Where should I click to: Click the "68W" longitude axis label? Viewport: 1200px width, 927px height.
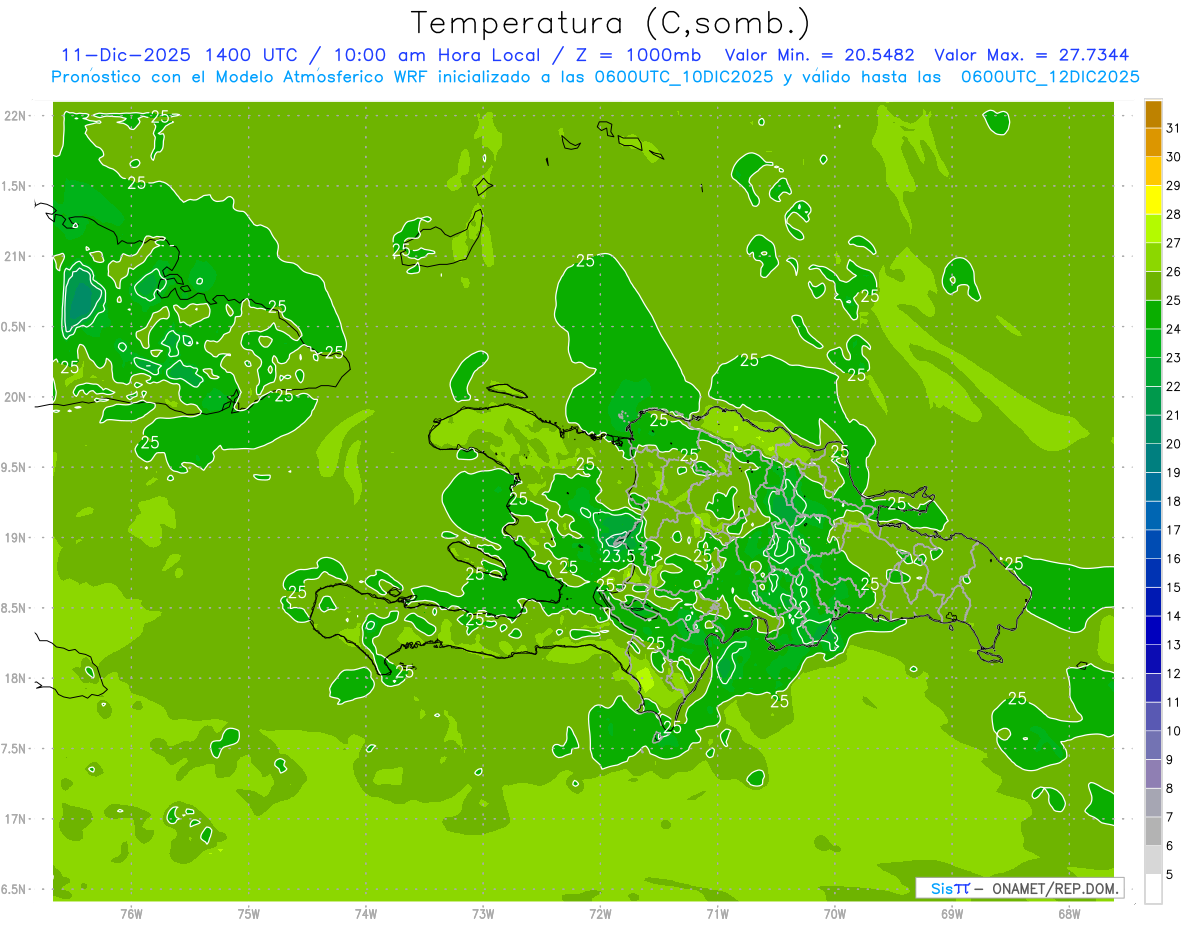[1069, 913]
